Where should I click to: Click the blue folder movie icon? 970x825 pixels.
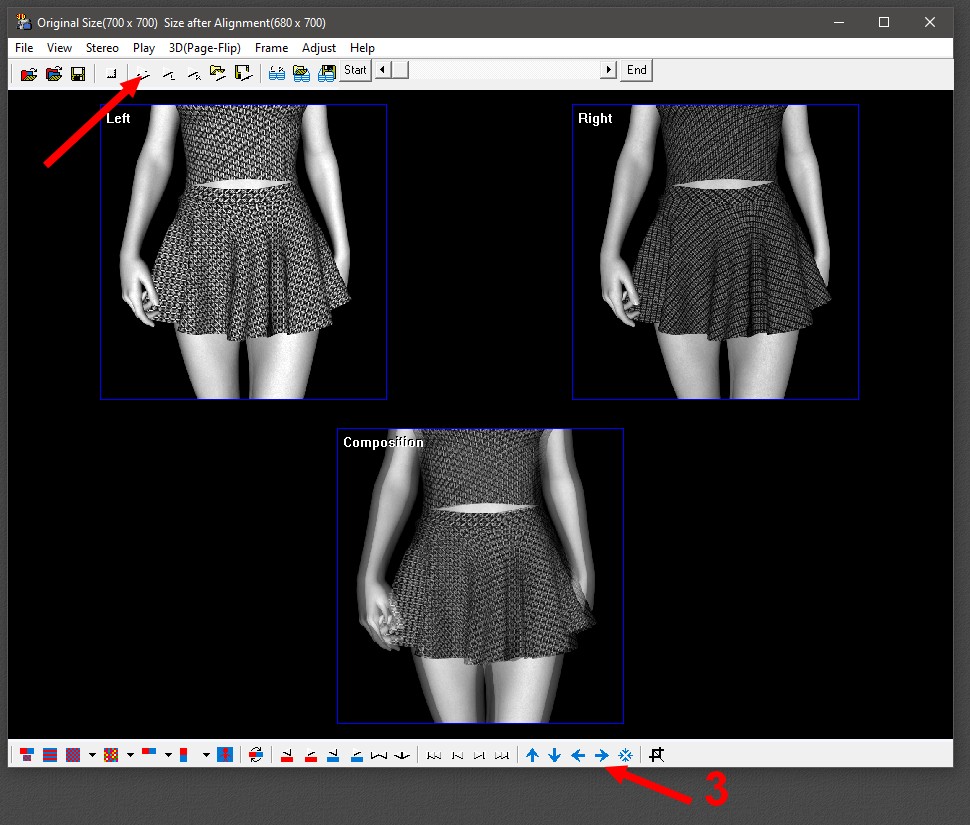(301, 74)
